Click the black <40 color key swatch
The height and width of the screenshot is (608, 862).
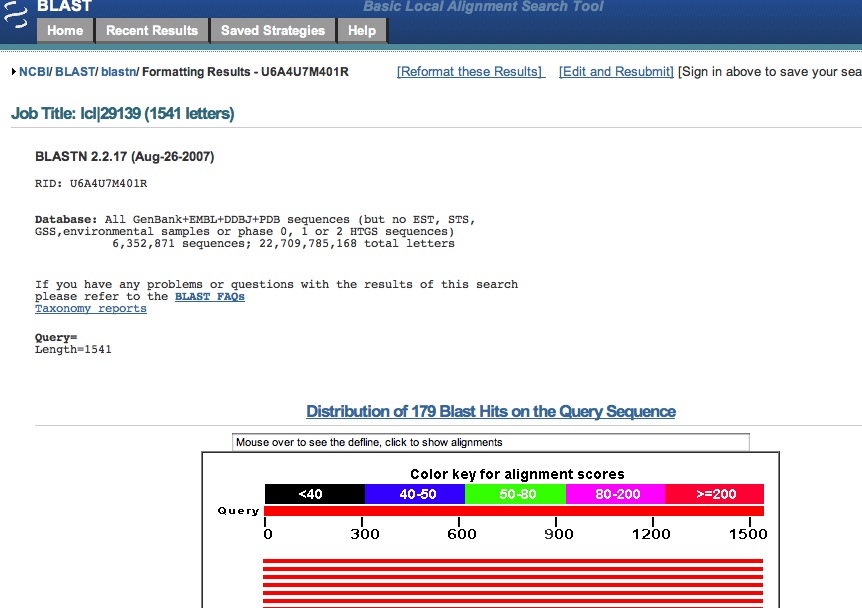tap(314, 494)
